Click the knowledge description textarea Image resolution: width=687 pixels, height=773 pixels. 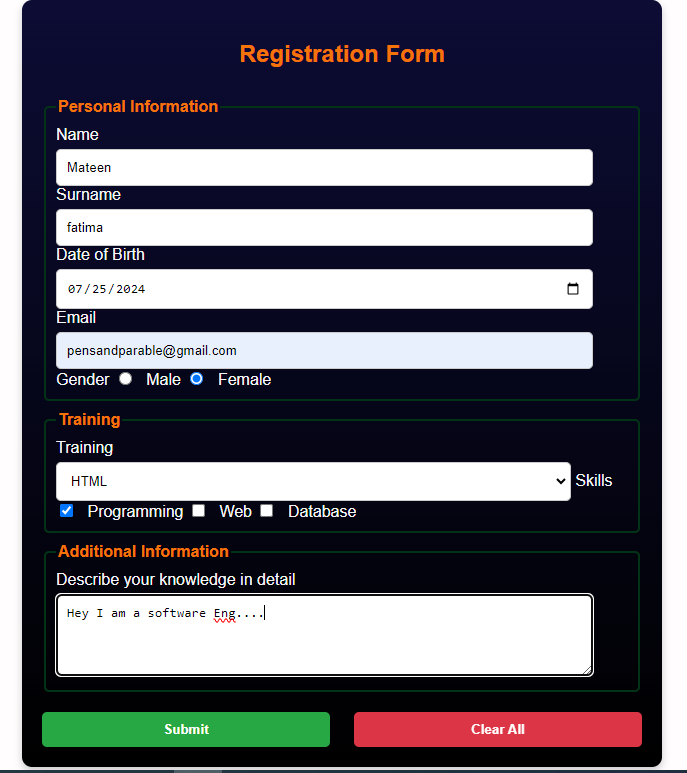point(324,640)
